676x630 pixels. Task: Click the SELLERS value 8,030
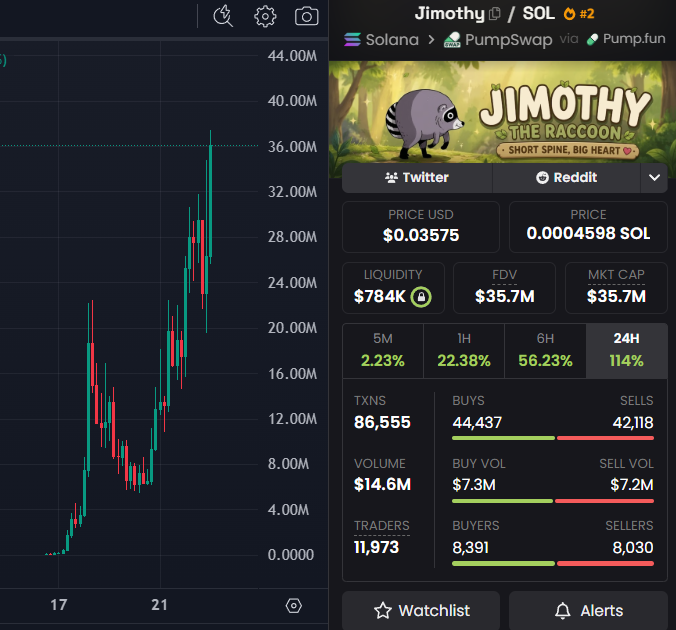coord(633,548)
